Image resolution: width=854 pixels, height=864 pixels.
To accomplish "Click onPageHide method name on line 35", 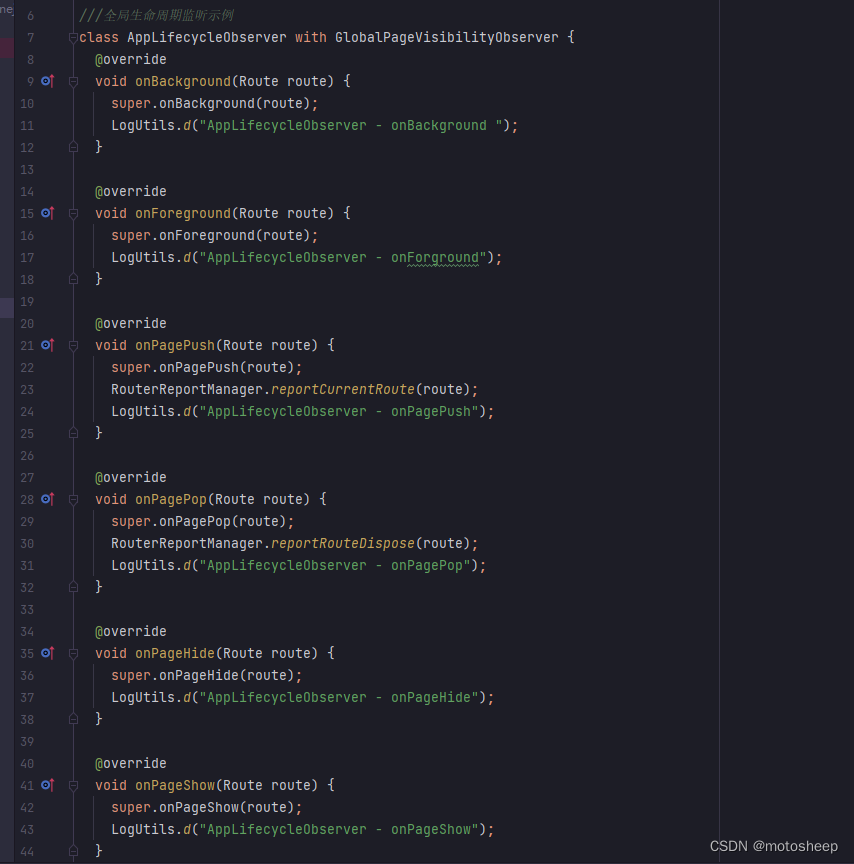I will pyautogui.click(x=175, y=654).
